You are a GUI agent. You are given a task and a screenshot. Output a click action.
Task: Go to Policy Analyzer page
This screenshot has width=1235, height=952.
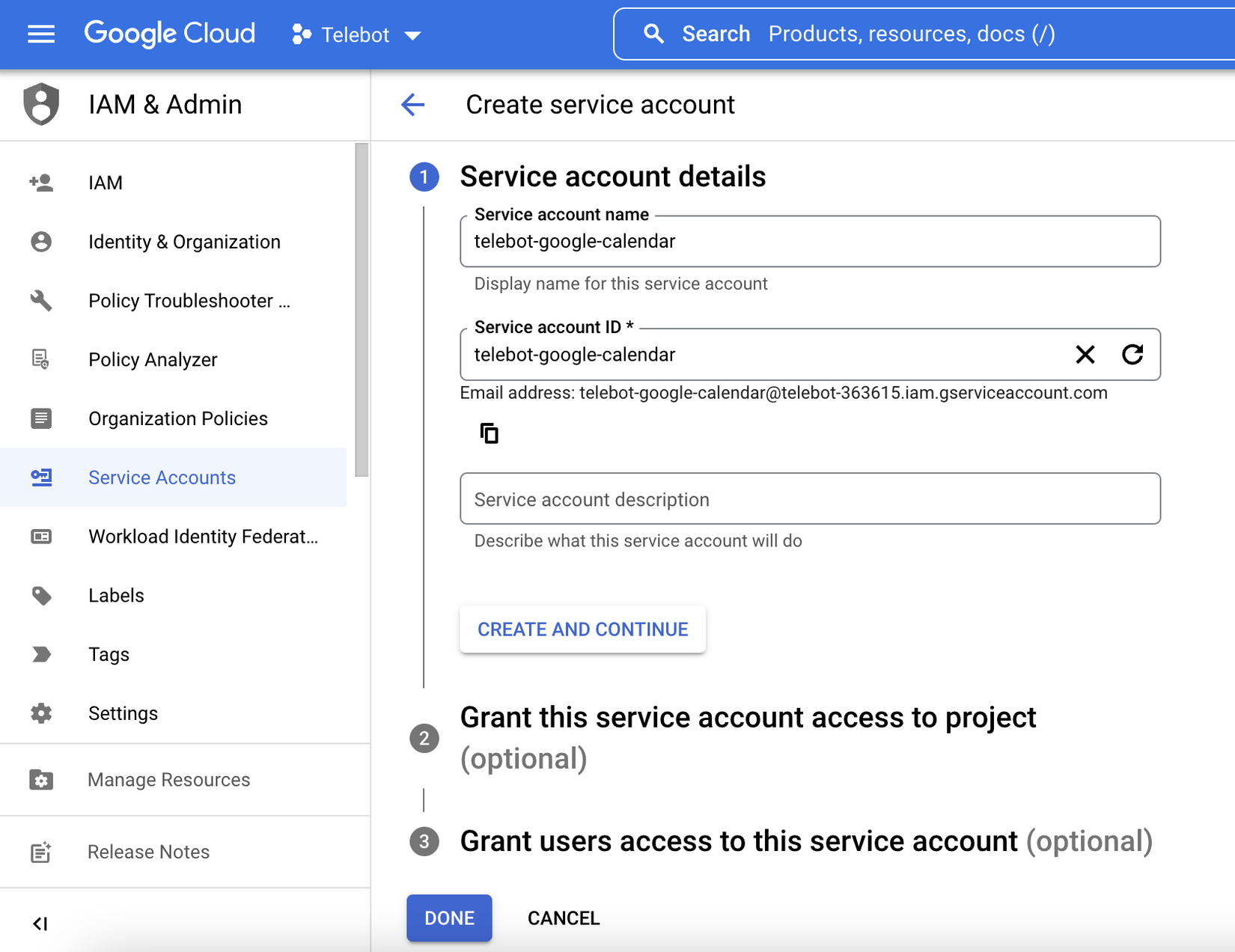pyautogui.click(x=153, y=360)
